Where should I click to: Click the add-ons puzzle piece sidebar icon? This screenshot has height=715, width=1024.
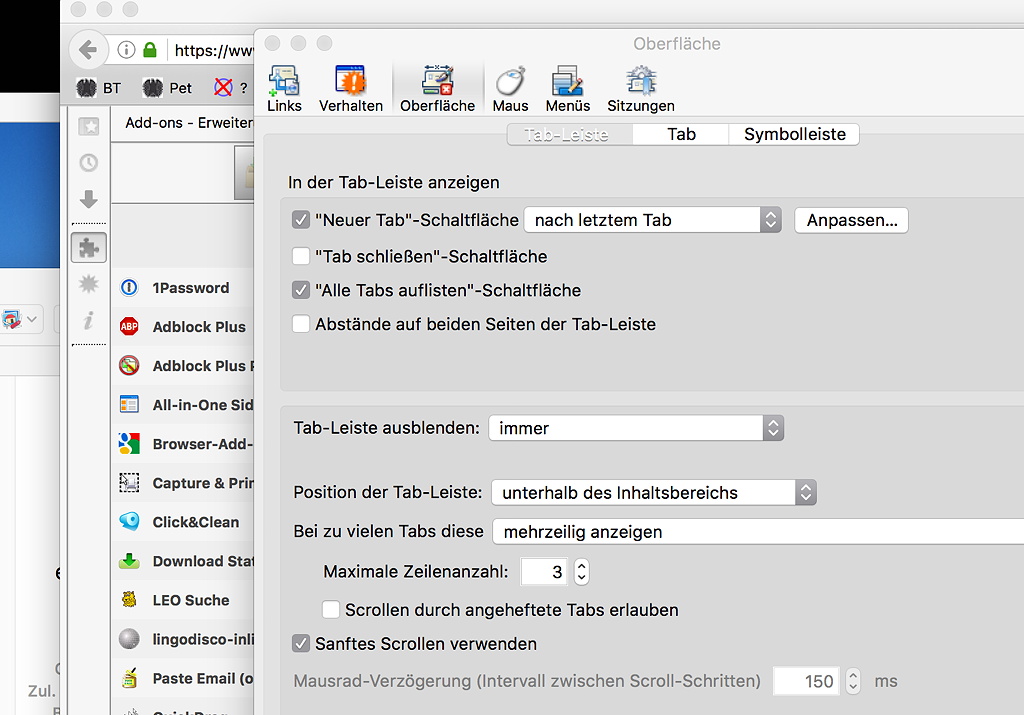click(x=89, y=247)
